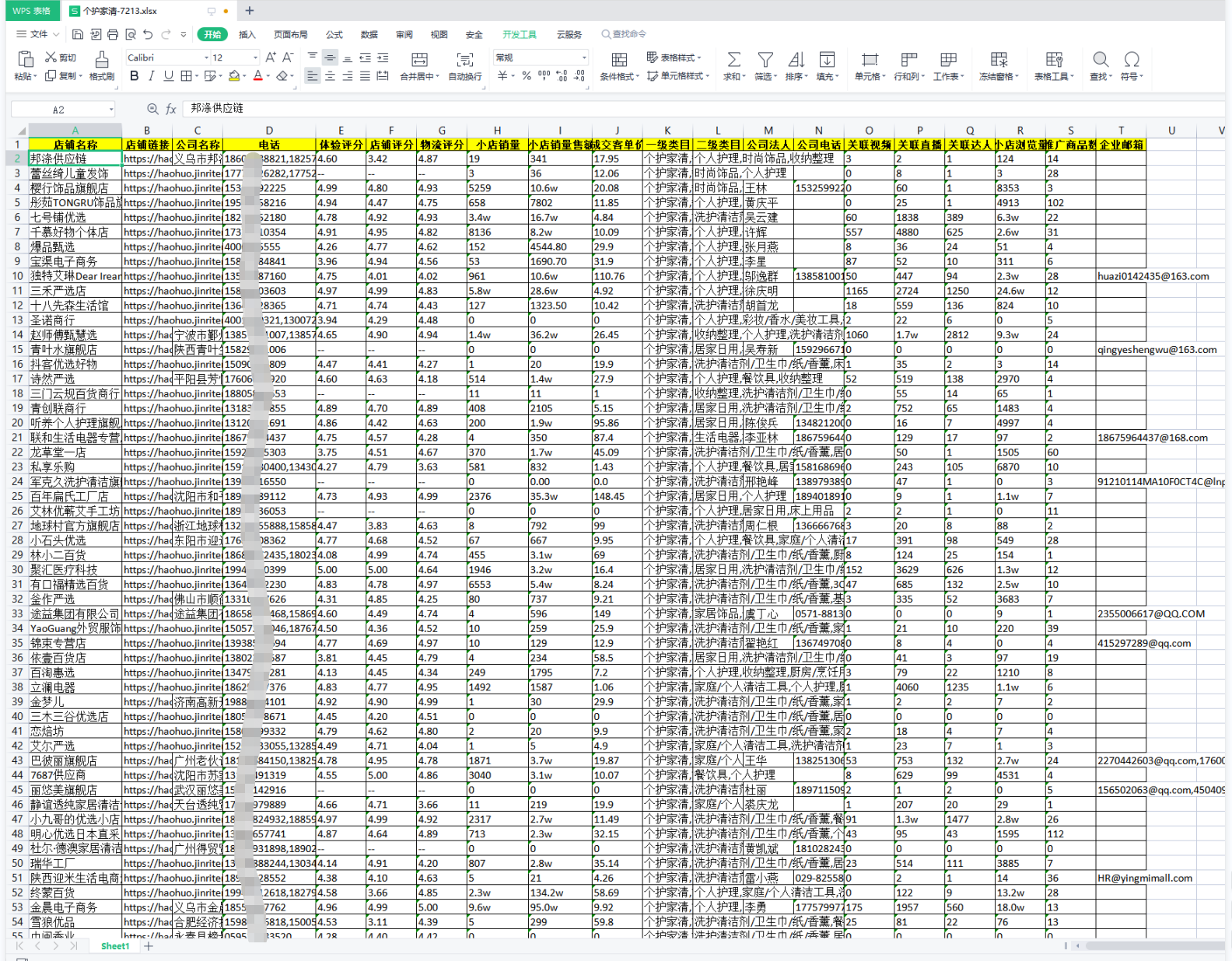Click the Sum (求和) sigma icon

tap(733, 60)
